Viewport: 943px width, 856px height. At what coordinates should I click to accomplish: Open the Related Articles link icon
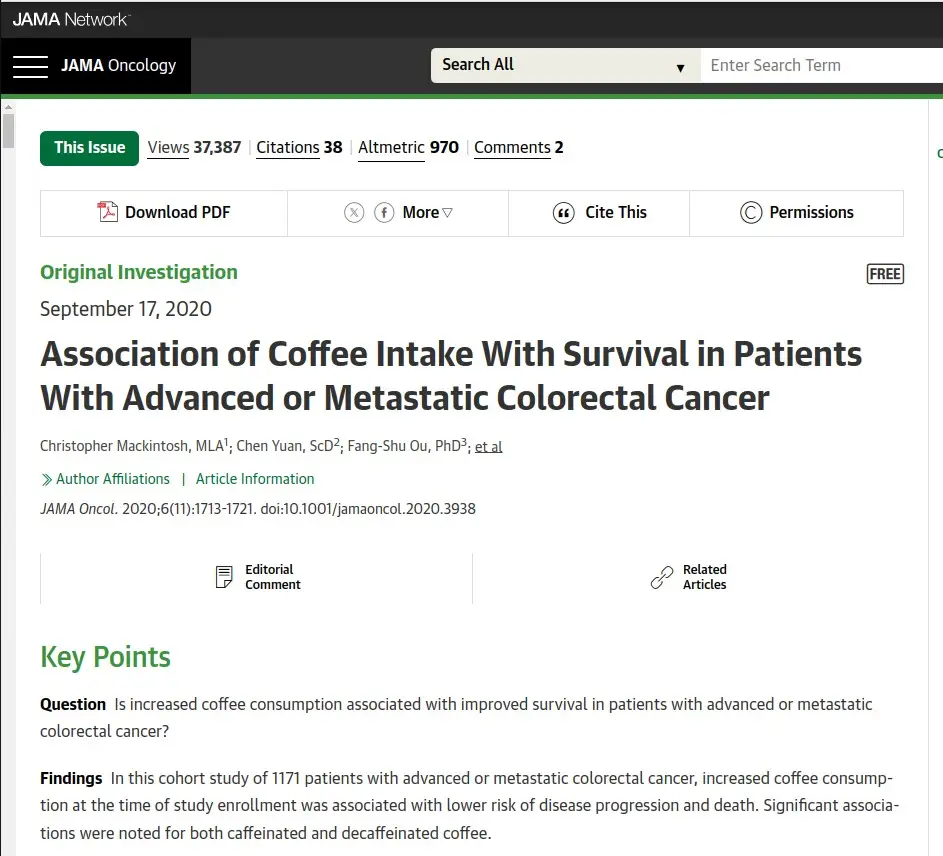[662, 577]
